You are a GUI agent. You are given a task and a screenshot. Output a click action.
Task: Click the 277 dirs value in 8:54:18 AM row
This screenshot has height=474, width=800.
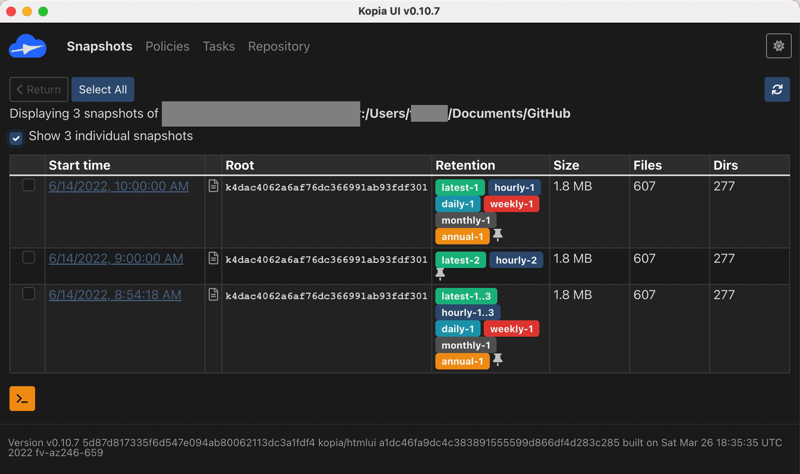click(724, 295)
